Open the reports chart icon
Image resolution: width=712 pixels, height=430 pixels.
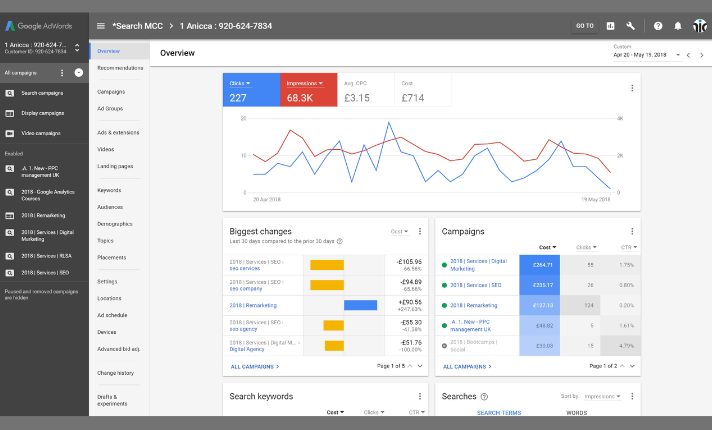[x=610, y=26]
